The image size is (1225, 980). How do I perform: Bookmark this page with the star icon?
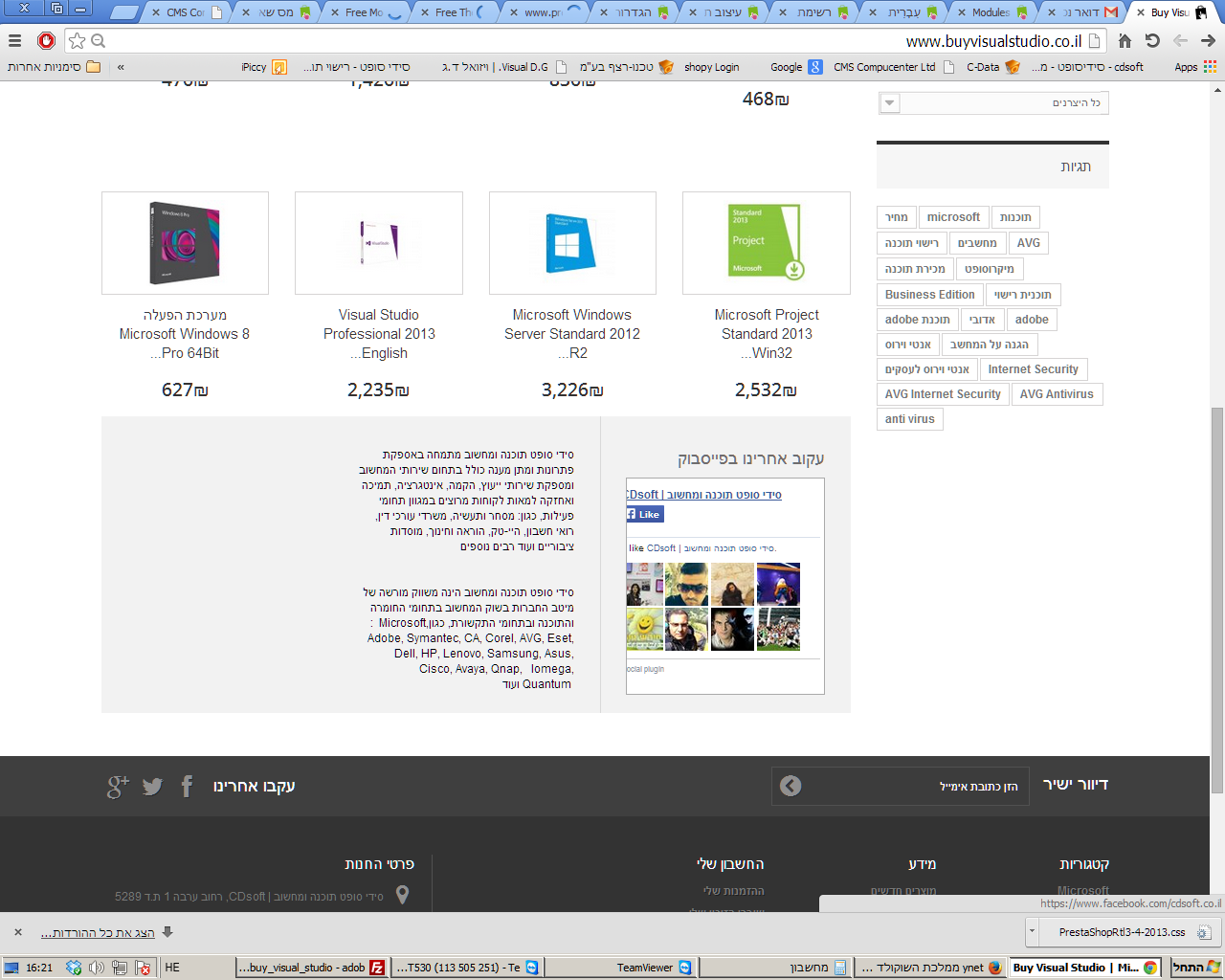[x=78, y=40]
